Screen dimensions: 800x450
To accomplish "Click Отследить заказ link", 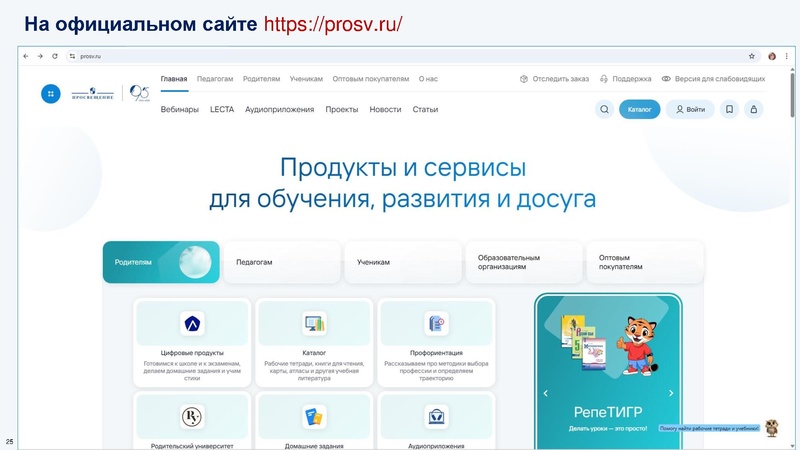I will tap(555, 79).
